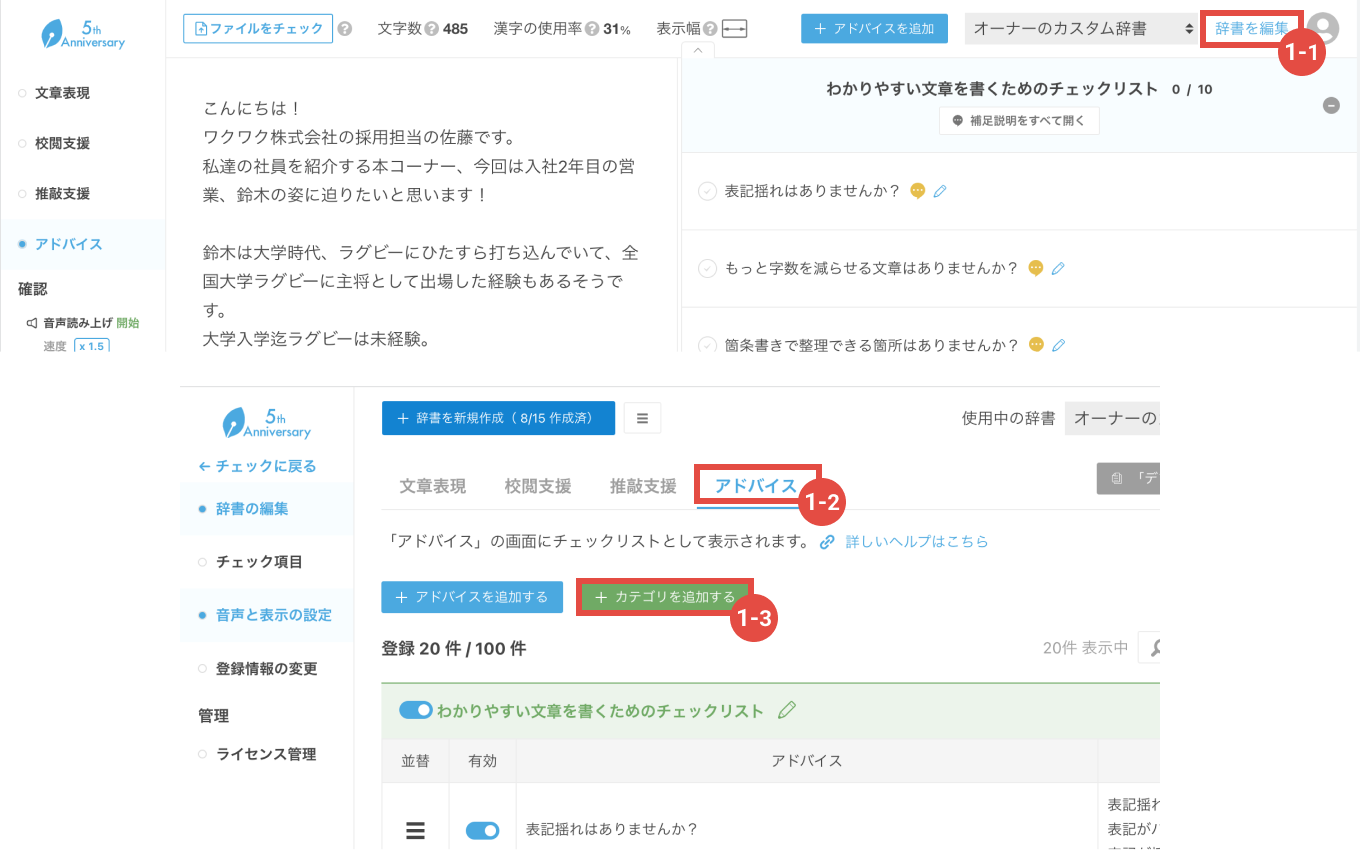Viewport: 1360px width, 850px height.
Task: Click the gray copy button at right
Action: click(1128, 479)
